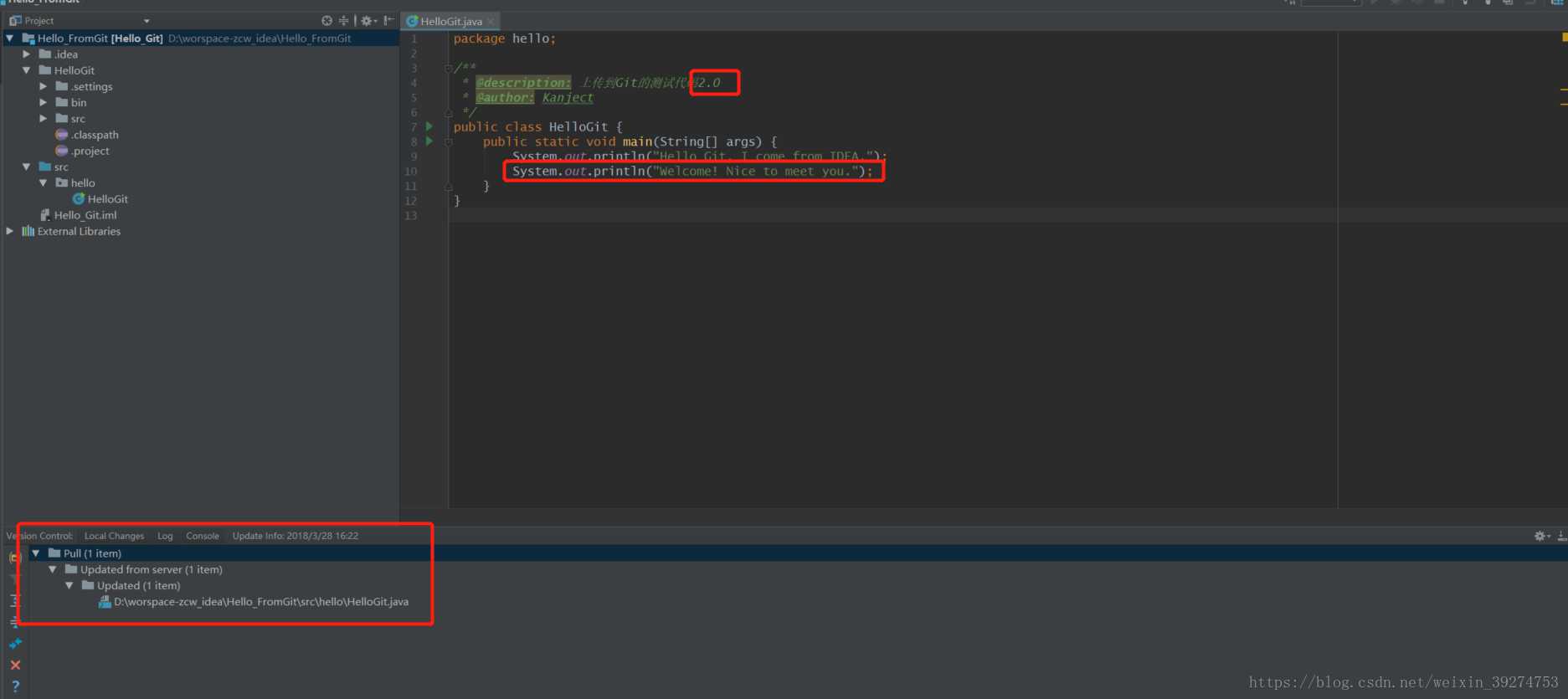Expand the bin folder
1568x699 pixels.
(x=44, y=102)
